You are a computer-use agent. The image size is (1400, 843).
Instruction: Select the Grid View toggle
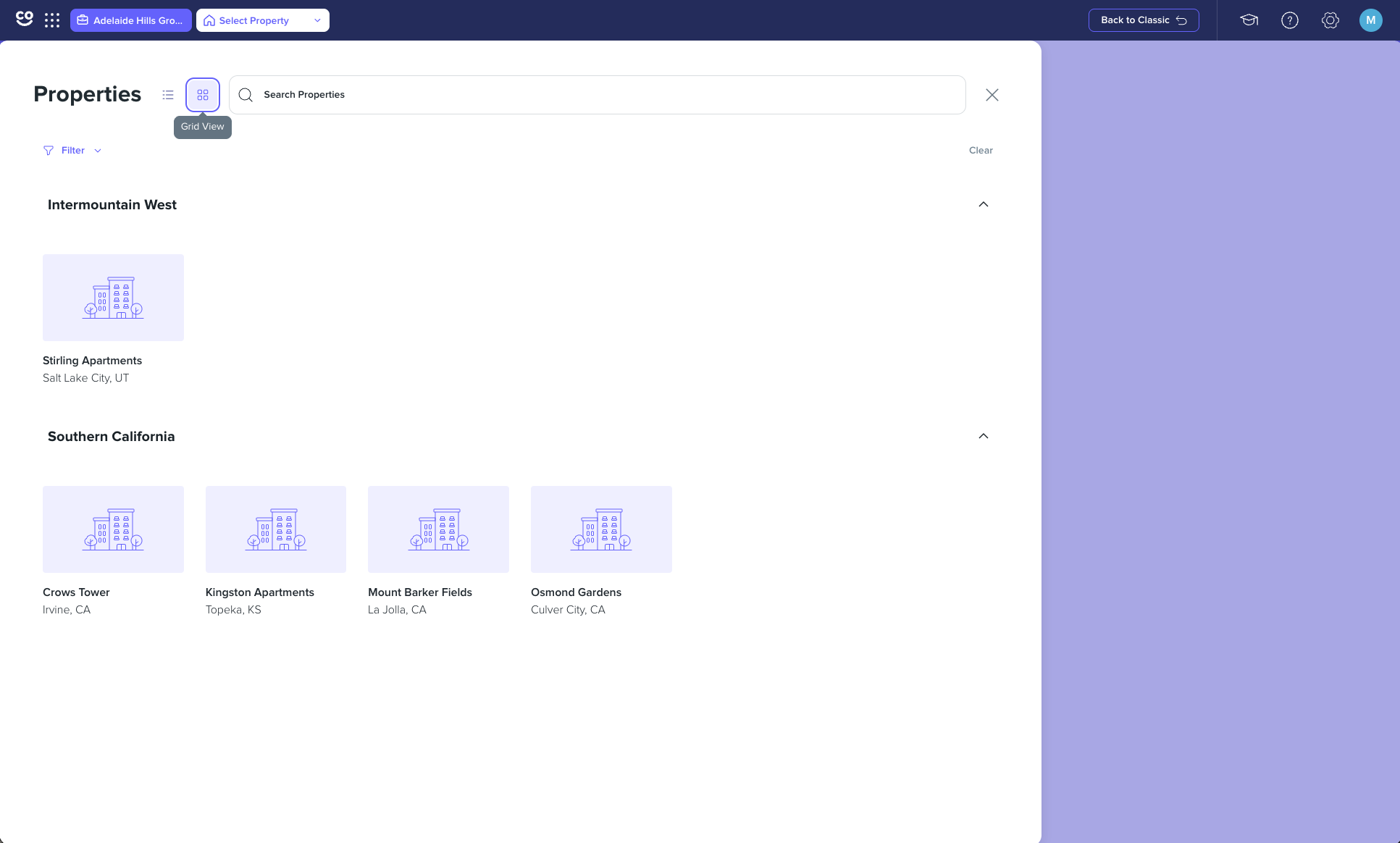[203, 95]
